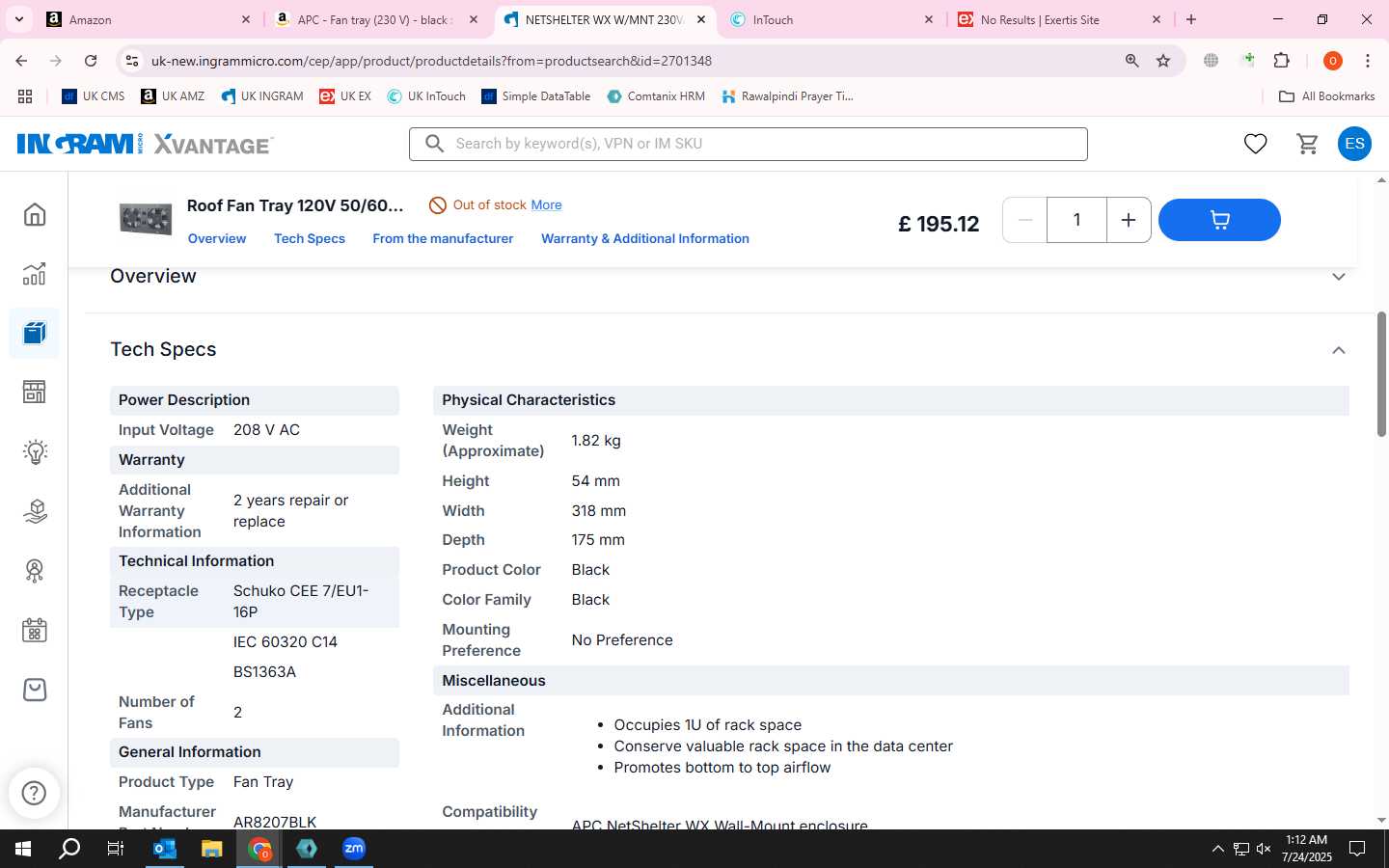Click the price £ 195.12
Image resolution: width=1389 pixels, height=868 pixels.
click(x=939, y=224)
